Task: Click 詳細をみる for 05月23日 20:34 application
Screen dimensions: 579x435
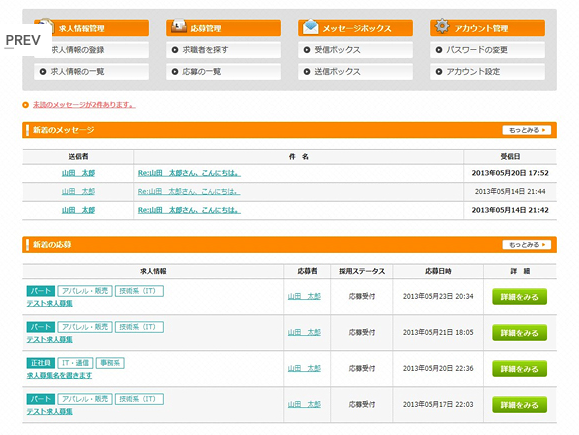Action: [519, 297]
